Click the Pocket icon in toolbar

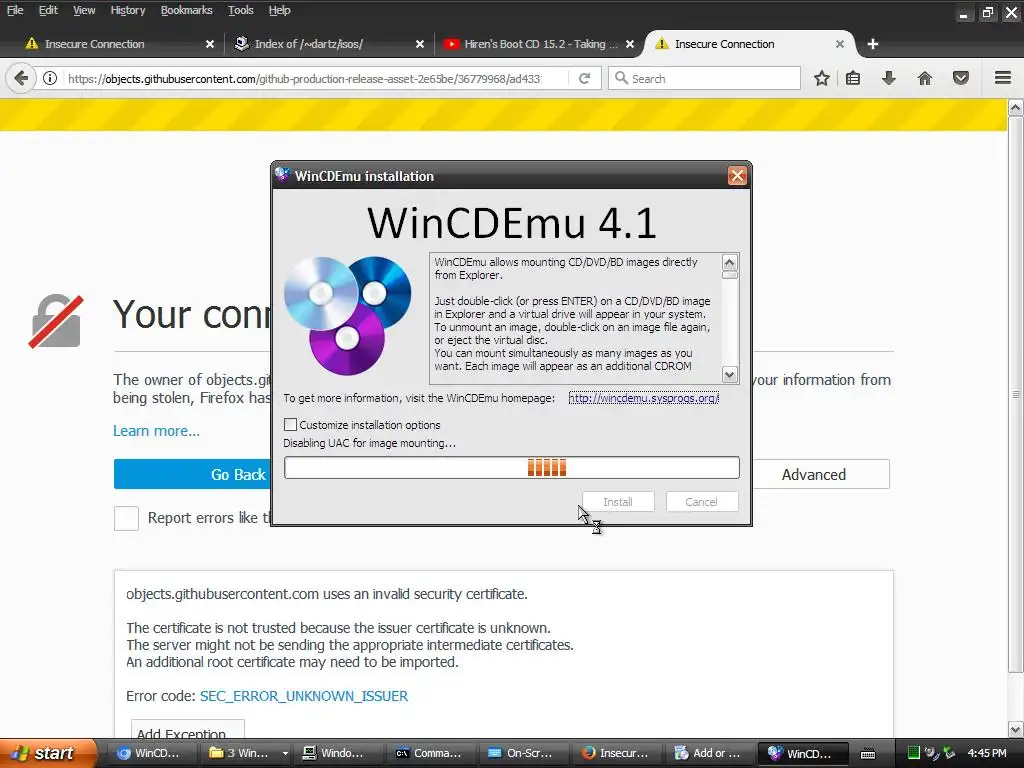(x=961, y=78)
